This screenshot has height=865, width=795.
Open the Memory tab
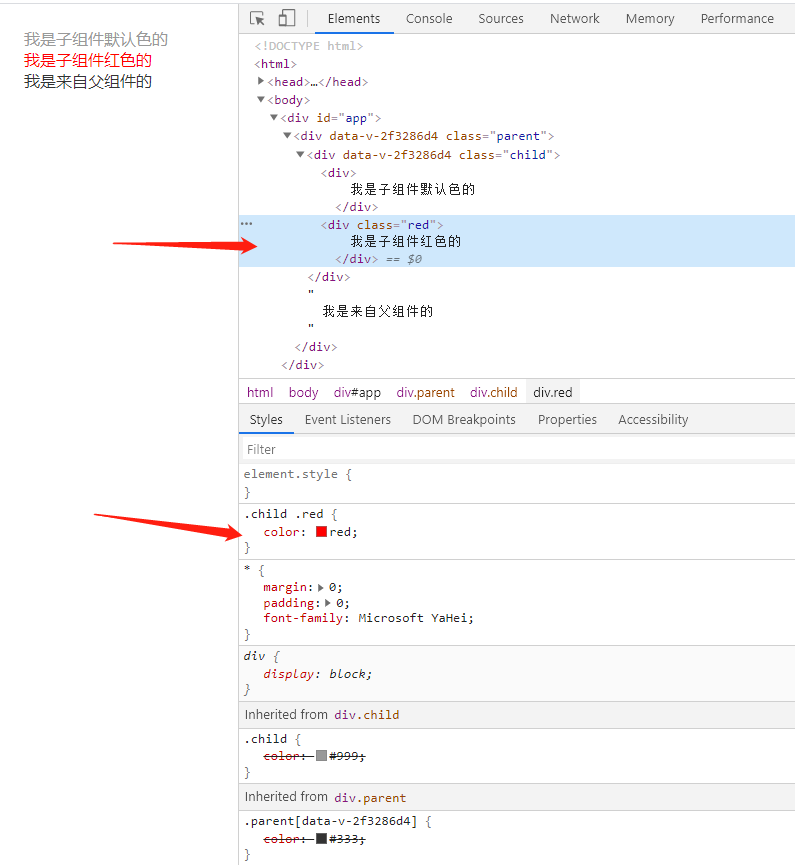[650, 19]
